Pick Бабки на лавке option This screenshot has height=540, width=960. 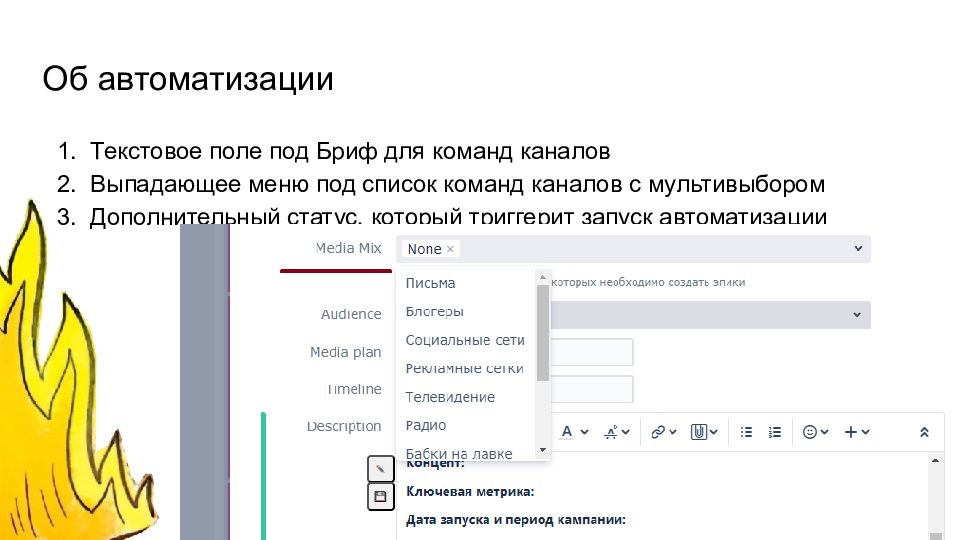pyautogui.click(x=458, y=453)
